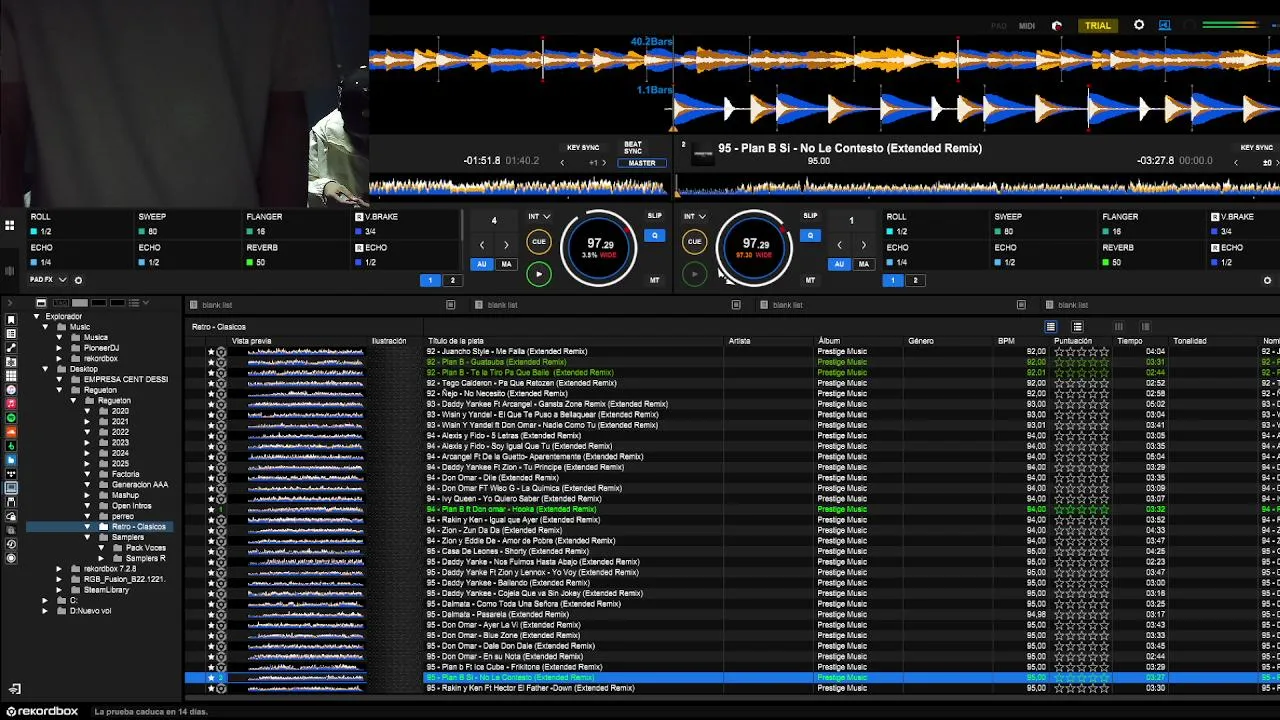1280x720 pixels.
Task: Open the Spotify source in sidebar
Action: pyautogui.click(x=11, y=418)
